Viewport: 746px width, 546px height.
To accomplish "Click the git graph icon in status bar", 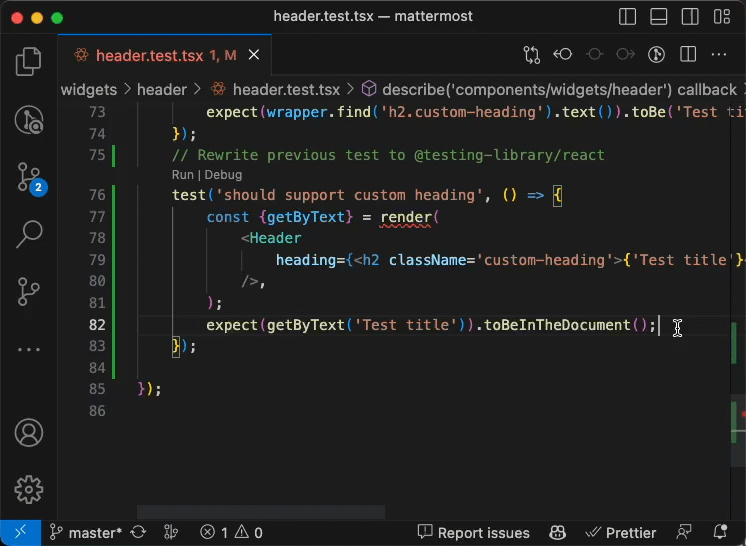I will click(171, 532).
